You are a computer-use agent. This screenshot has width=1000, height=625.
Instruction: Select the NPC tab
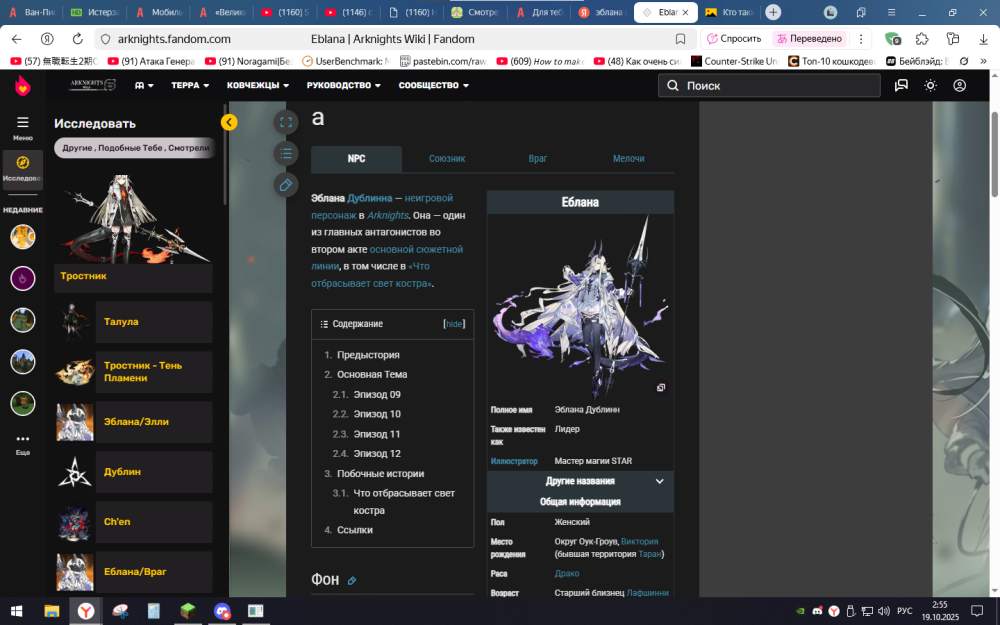click(x=357, y=159)
